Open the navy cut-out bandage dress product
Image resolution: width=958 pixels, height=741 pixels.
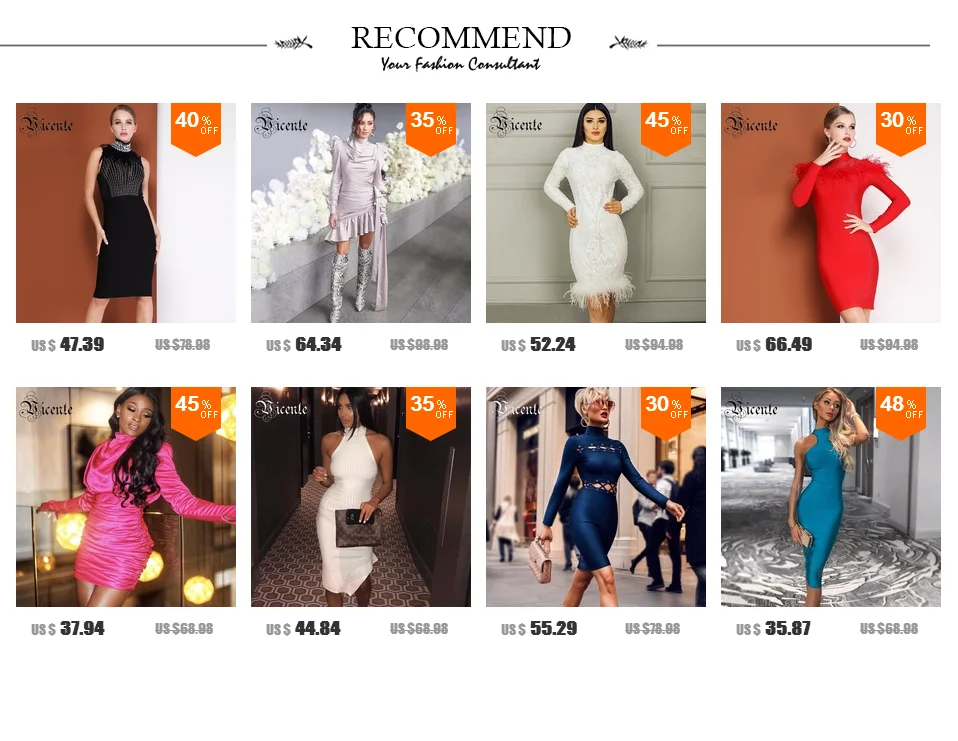click(596, 497)
